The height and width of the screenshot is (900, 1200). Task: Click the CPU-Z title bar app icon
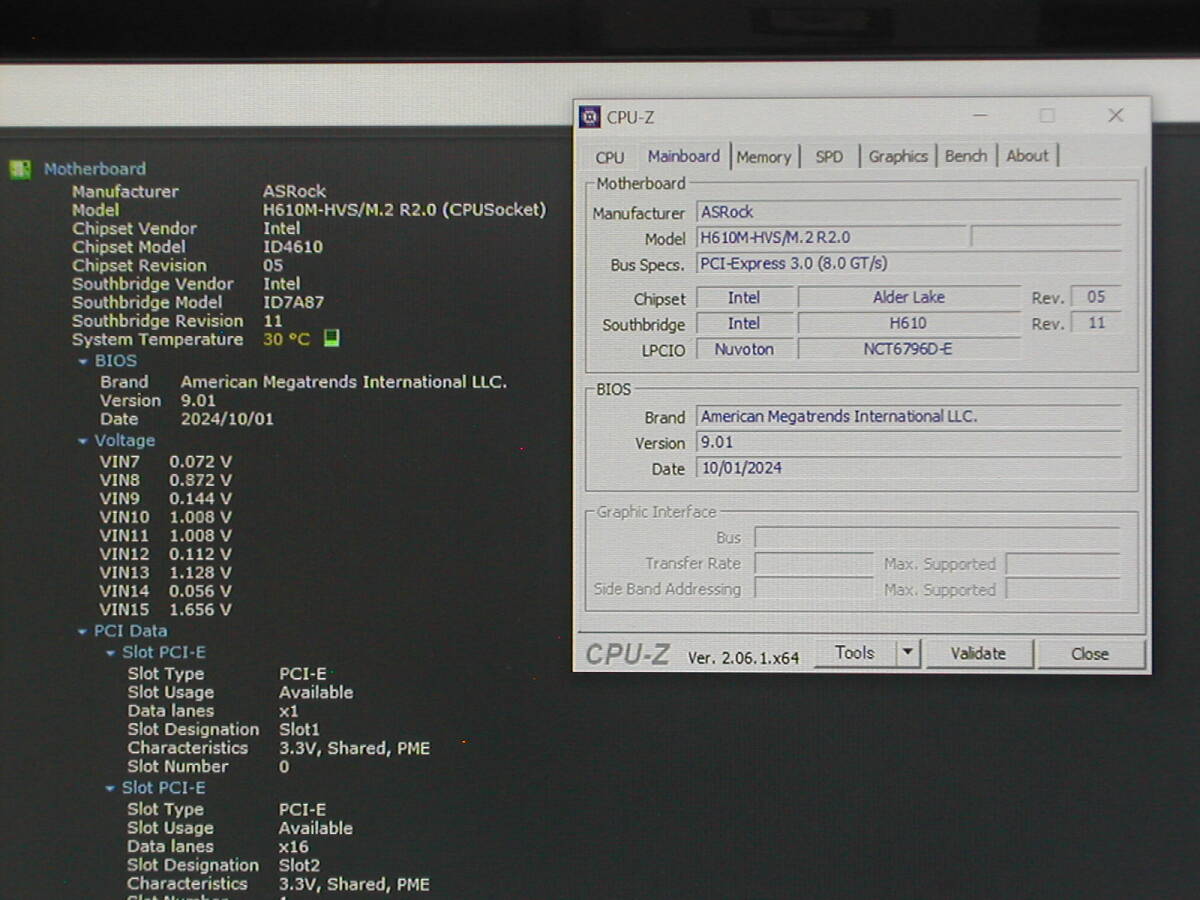(590, 117)
